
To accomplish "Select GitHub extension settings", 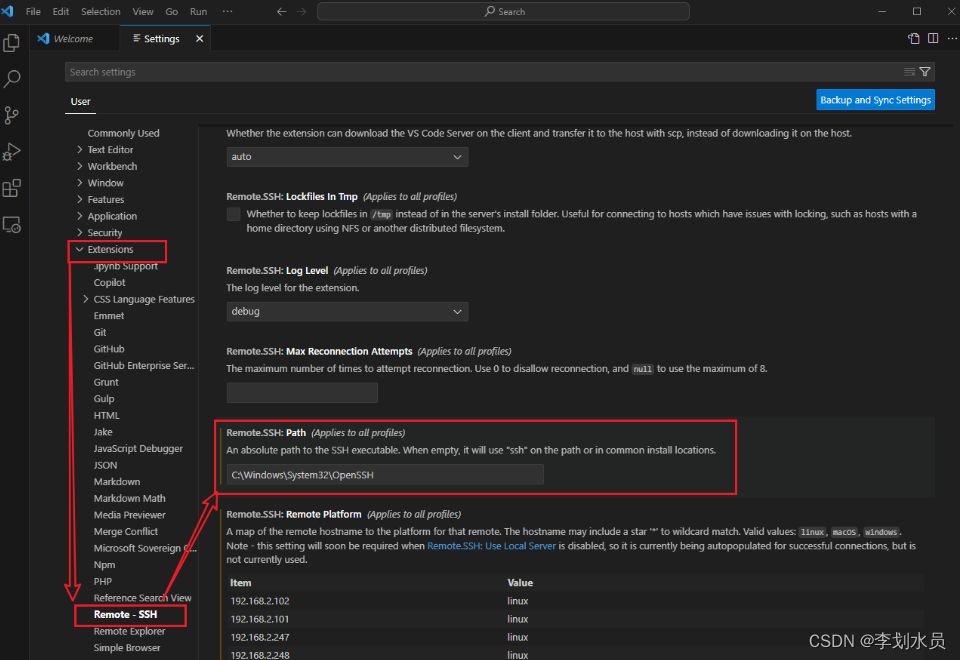I will click(x=109, y=349).
